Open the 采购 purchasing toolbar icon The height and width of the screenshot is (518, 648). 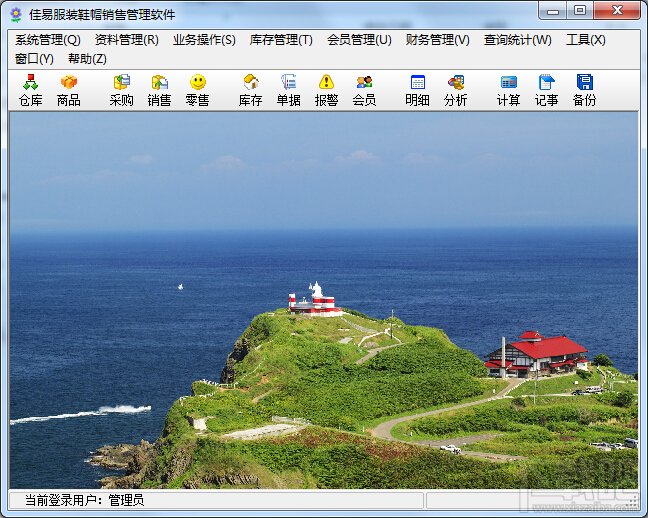pyautogui.click(x=122, y=91)
